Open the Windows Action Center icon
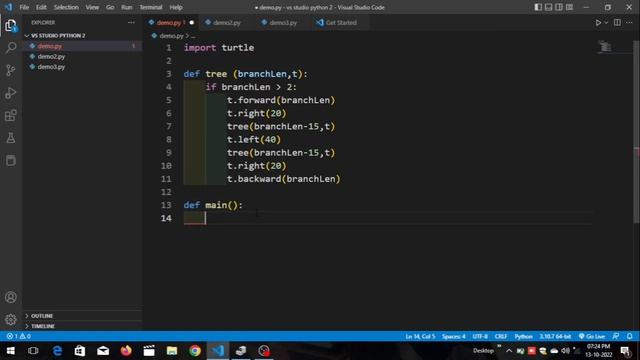Screen dimensions: 640x360 coord(625,351)
